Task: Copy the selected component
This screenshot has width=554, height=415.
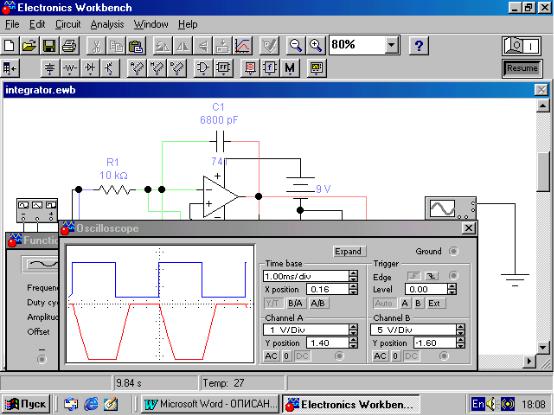Action: coord(116,46)
